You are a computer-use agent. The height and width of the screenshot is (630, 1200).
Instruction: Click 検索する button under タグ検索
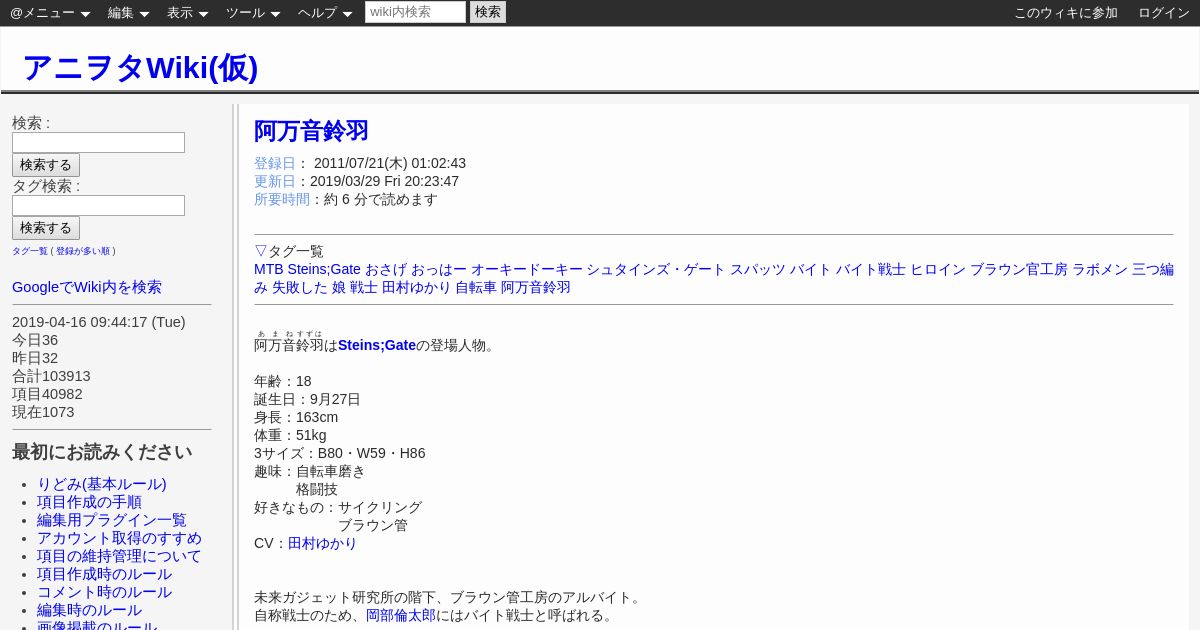(46, 228)
